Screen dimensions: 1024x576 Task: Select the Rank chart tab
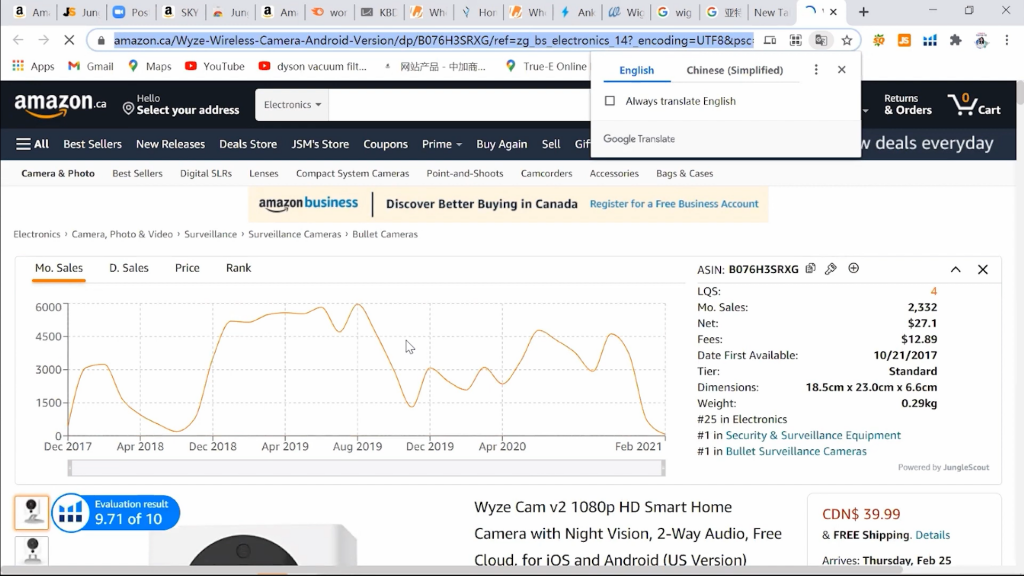(238, 268)
